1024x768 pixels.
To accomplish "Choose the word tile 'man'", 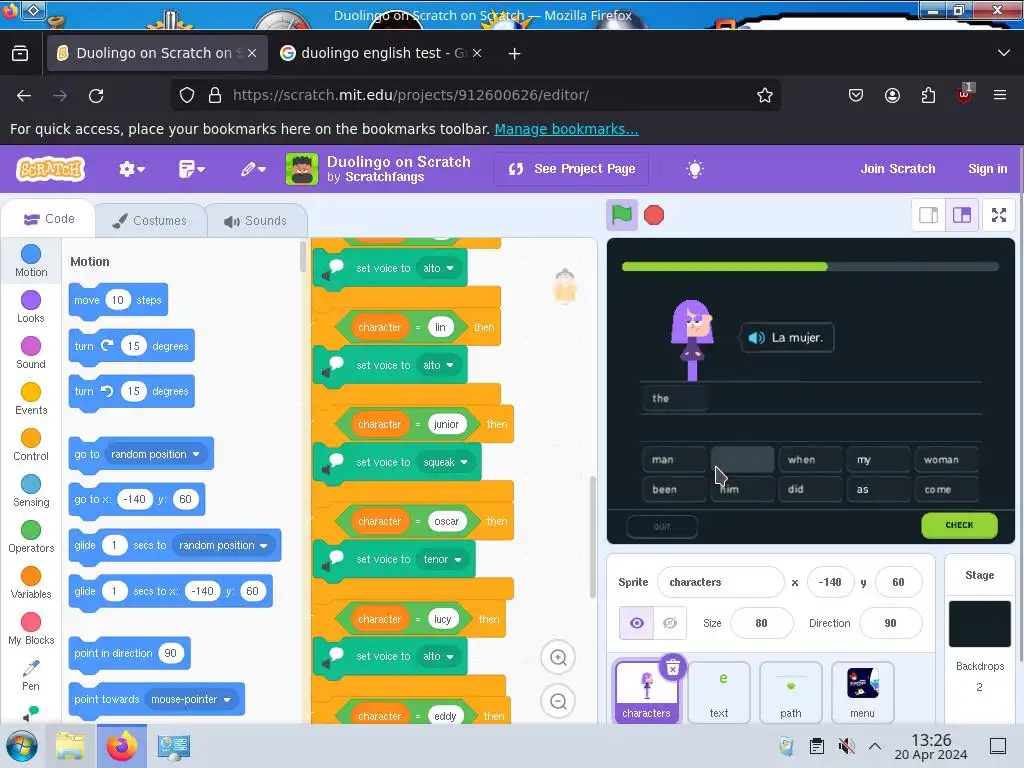I will (674, 460).
